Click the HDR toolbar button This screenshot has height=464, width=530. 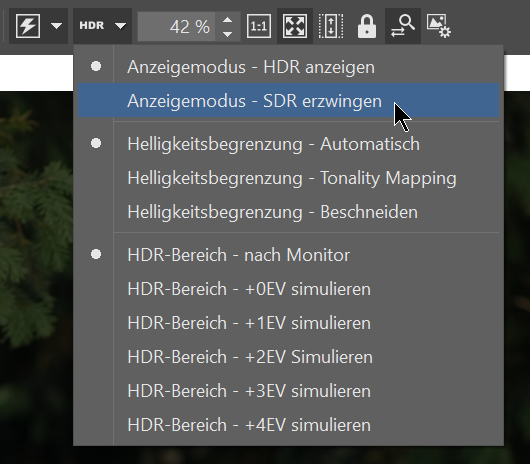[92, 26]
